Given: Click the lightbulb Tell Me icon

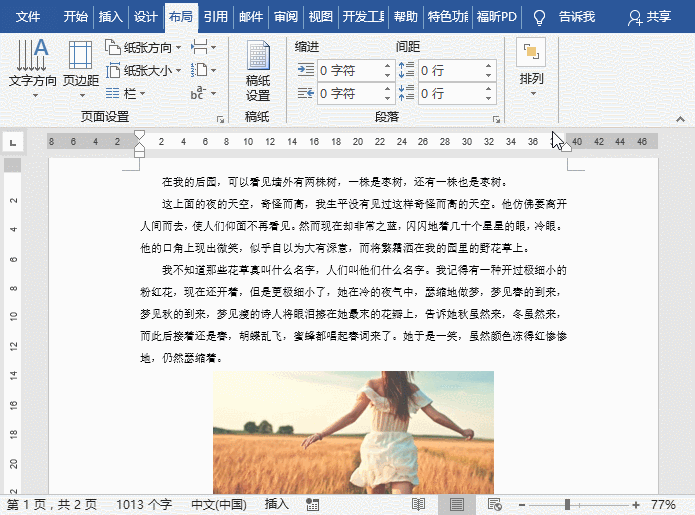Looking at the screenshot, I should click(539, 17).
